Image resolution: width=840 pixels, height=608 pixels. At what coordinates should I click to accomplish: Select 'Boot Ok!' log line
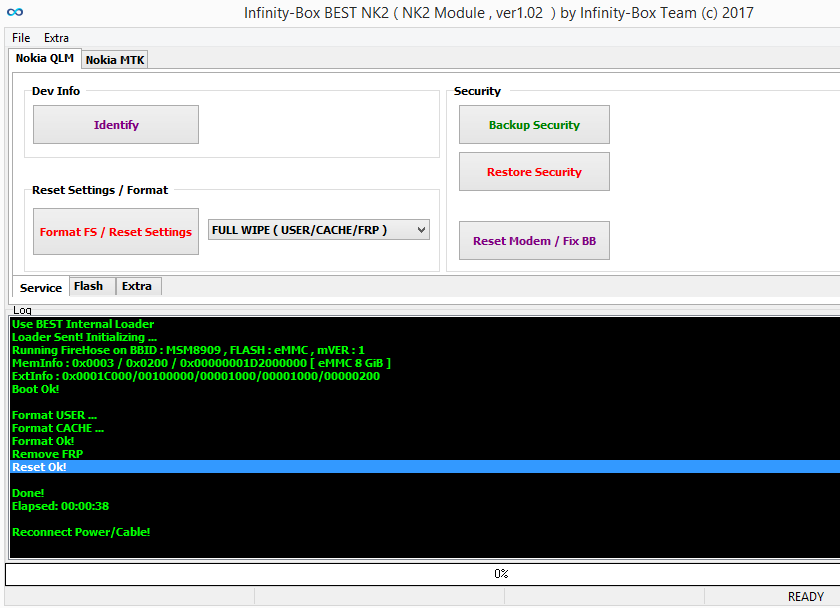click(35, 389)
